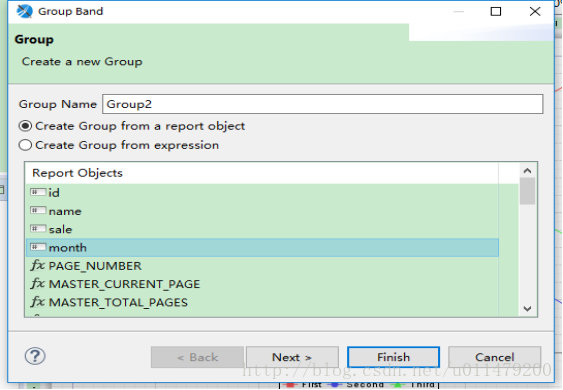Close the Group Band window

[x=535, y=11]
